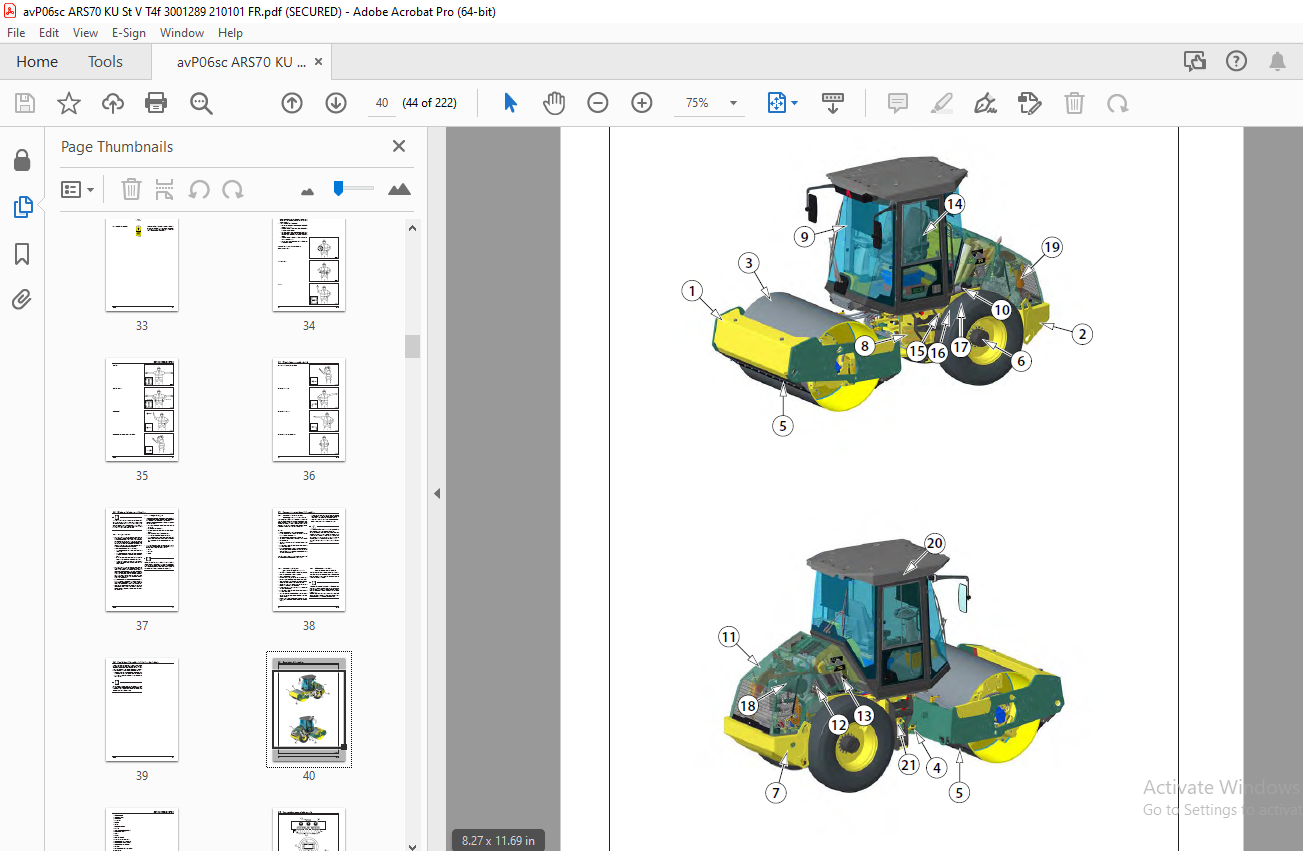Close the avP06sc ARS70 document tab

[x=319, y=61]
